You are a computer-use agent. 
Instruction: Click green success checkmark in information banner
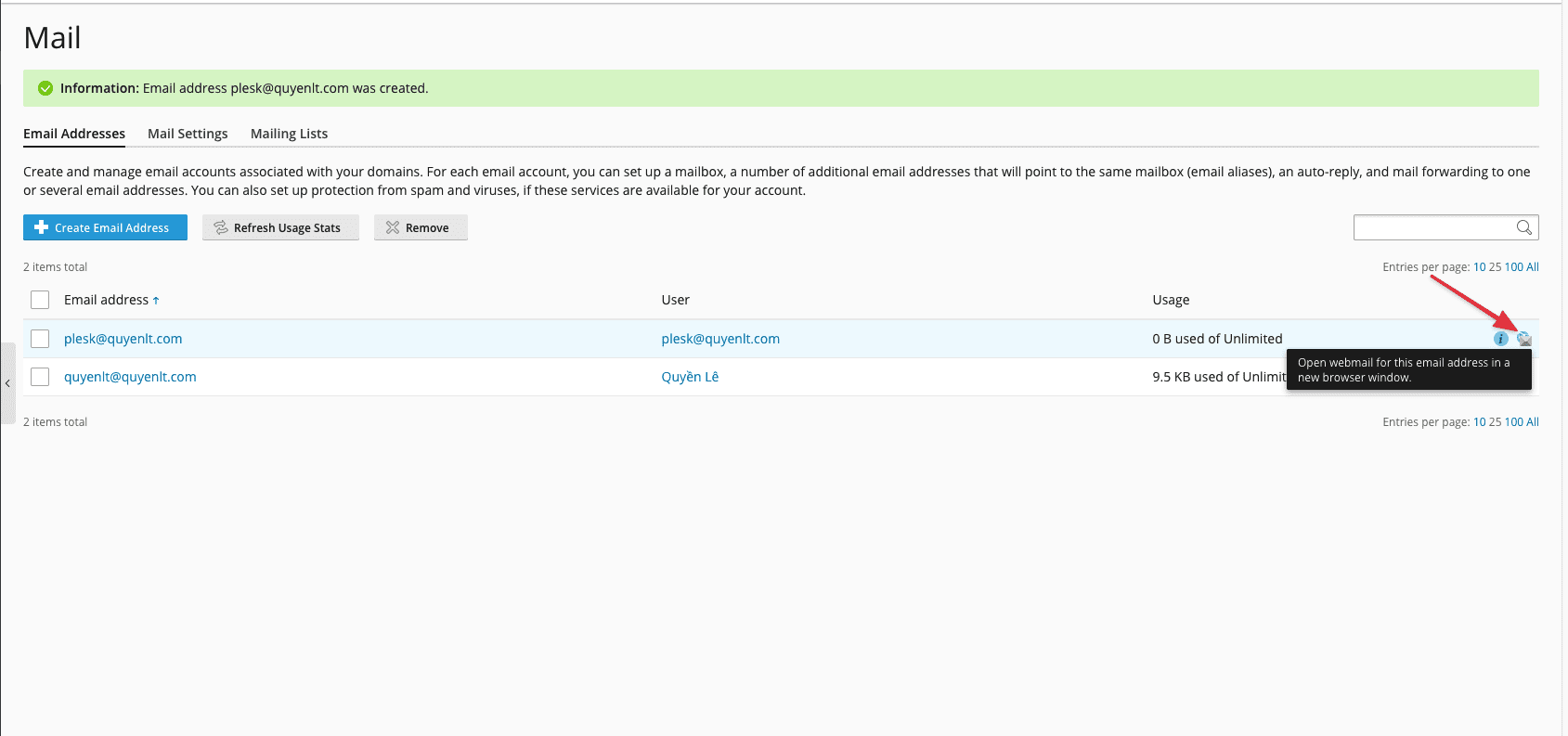[45, 88]
